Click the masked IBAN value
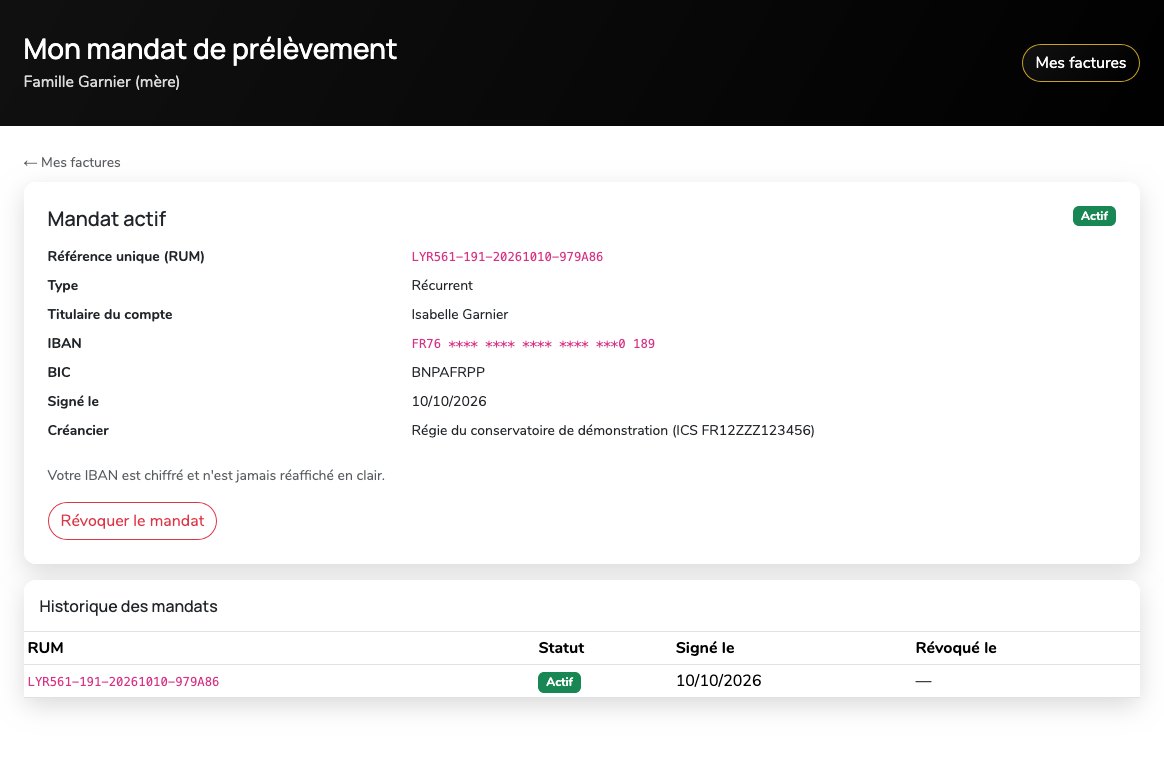Image resolution: width=1164 pixels, height=770 pixels. pyautogui.click(x=533, y=344)
